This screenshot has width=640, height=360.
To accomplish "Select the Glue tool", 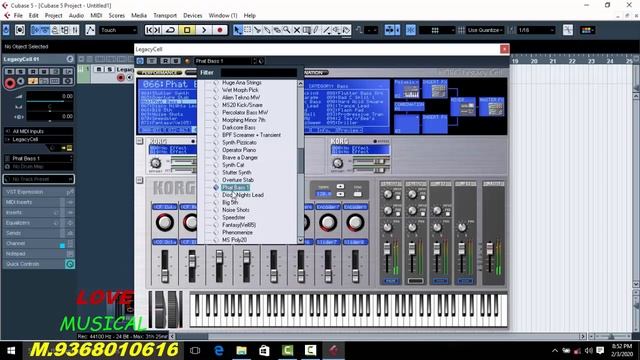I will pyautogui.click(x=267, y=30).
